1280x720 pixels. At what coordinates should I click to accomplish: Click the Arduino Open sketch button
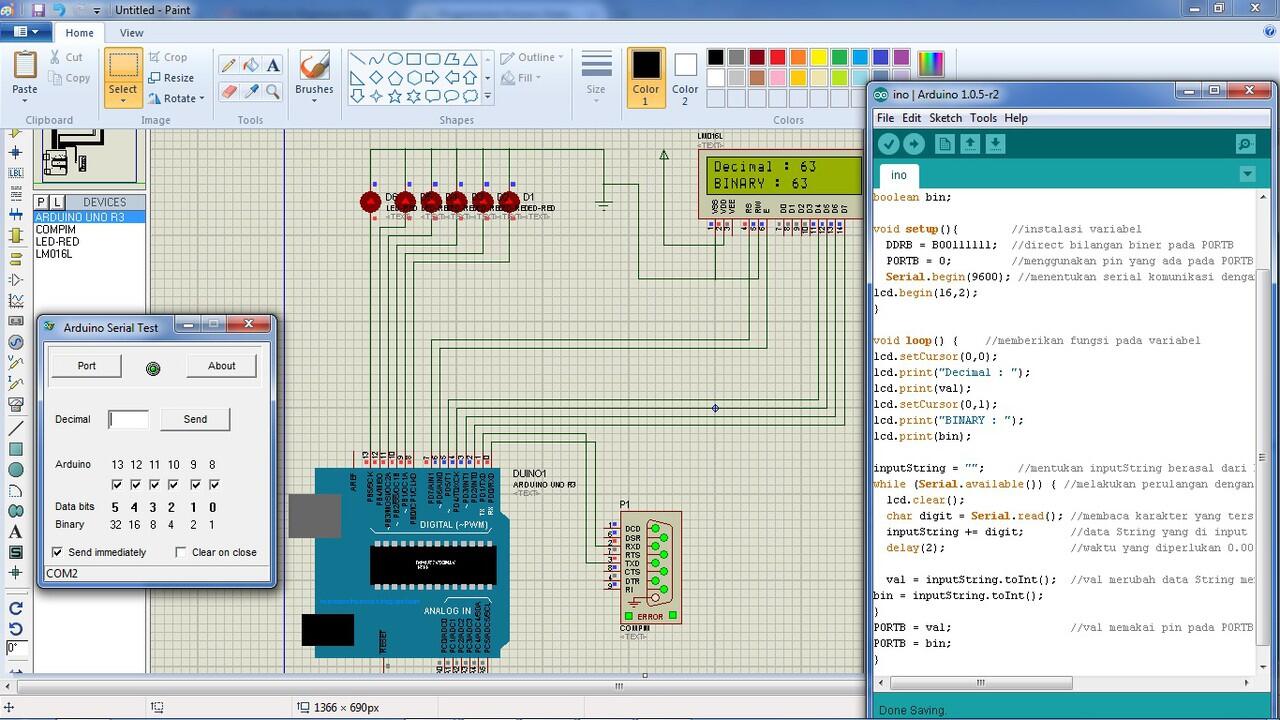(970, 145)
